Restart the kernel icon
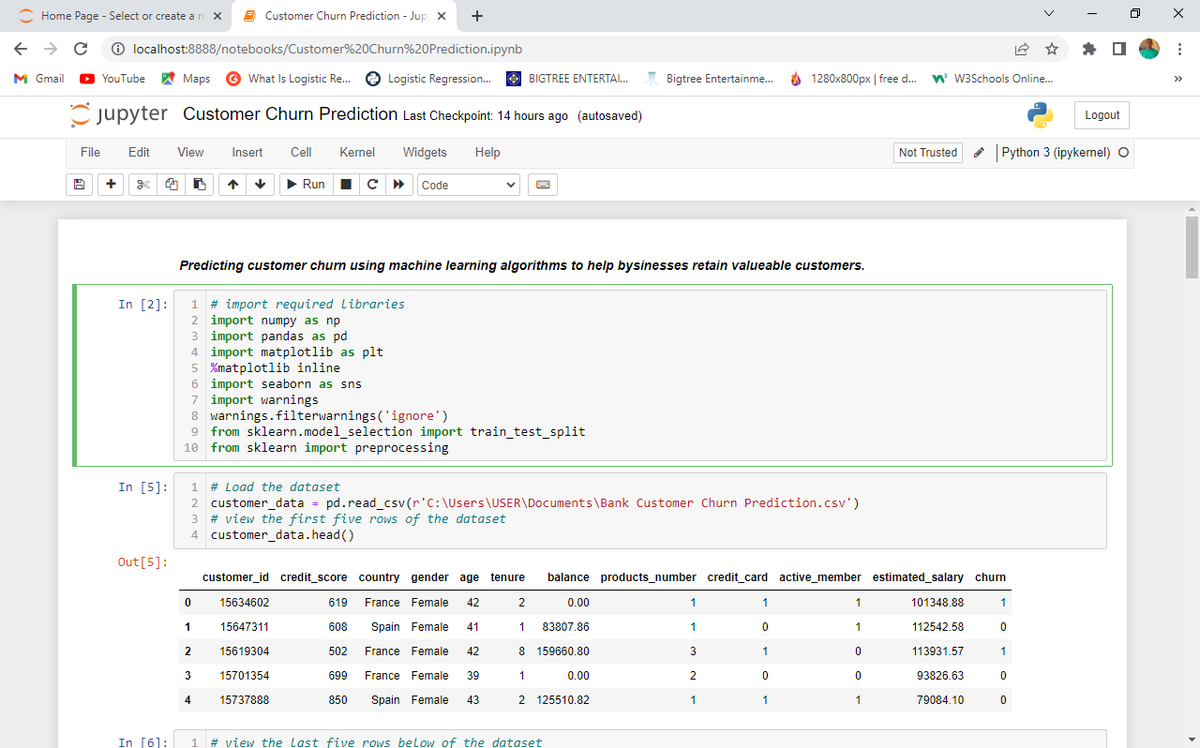 point(372,185)
